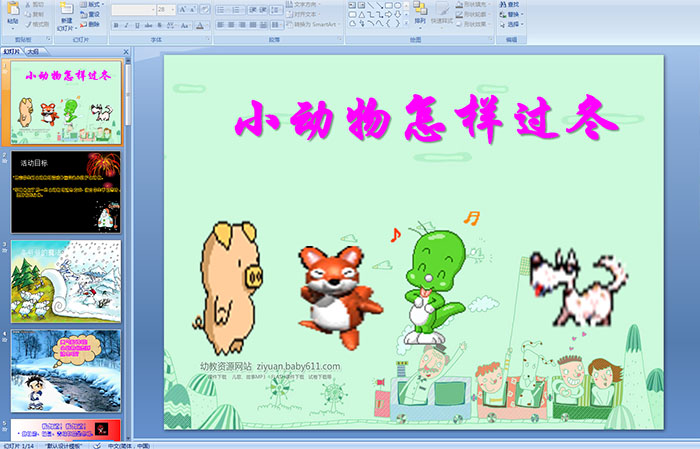
Task: Toggle Underline formatting
Action: (137, 24)
